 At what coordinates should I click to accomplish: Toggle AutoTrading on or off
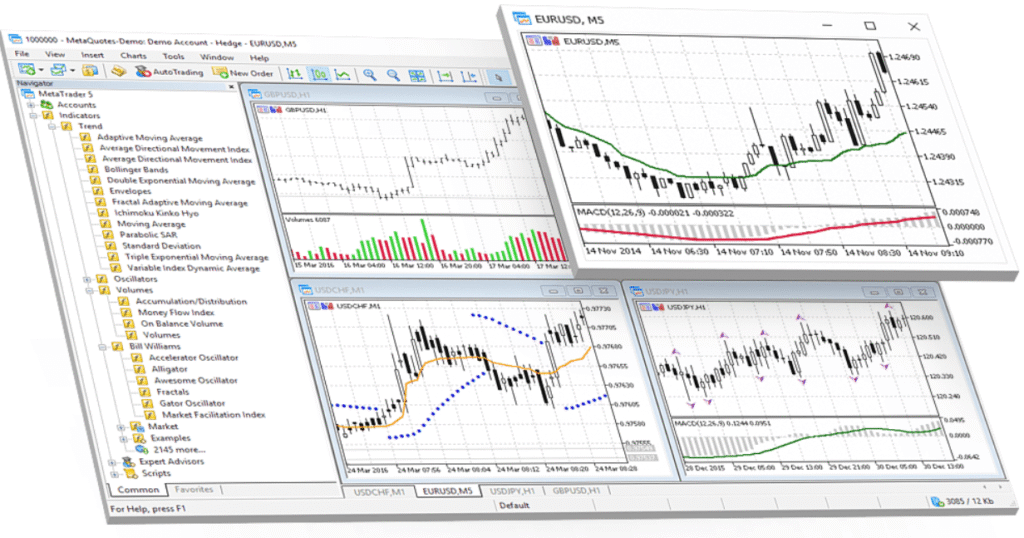tap(168, 72)
